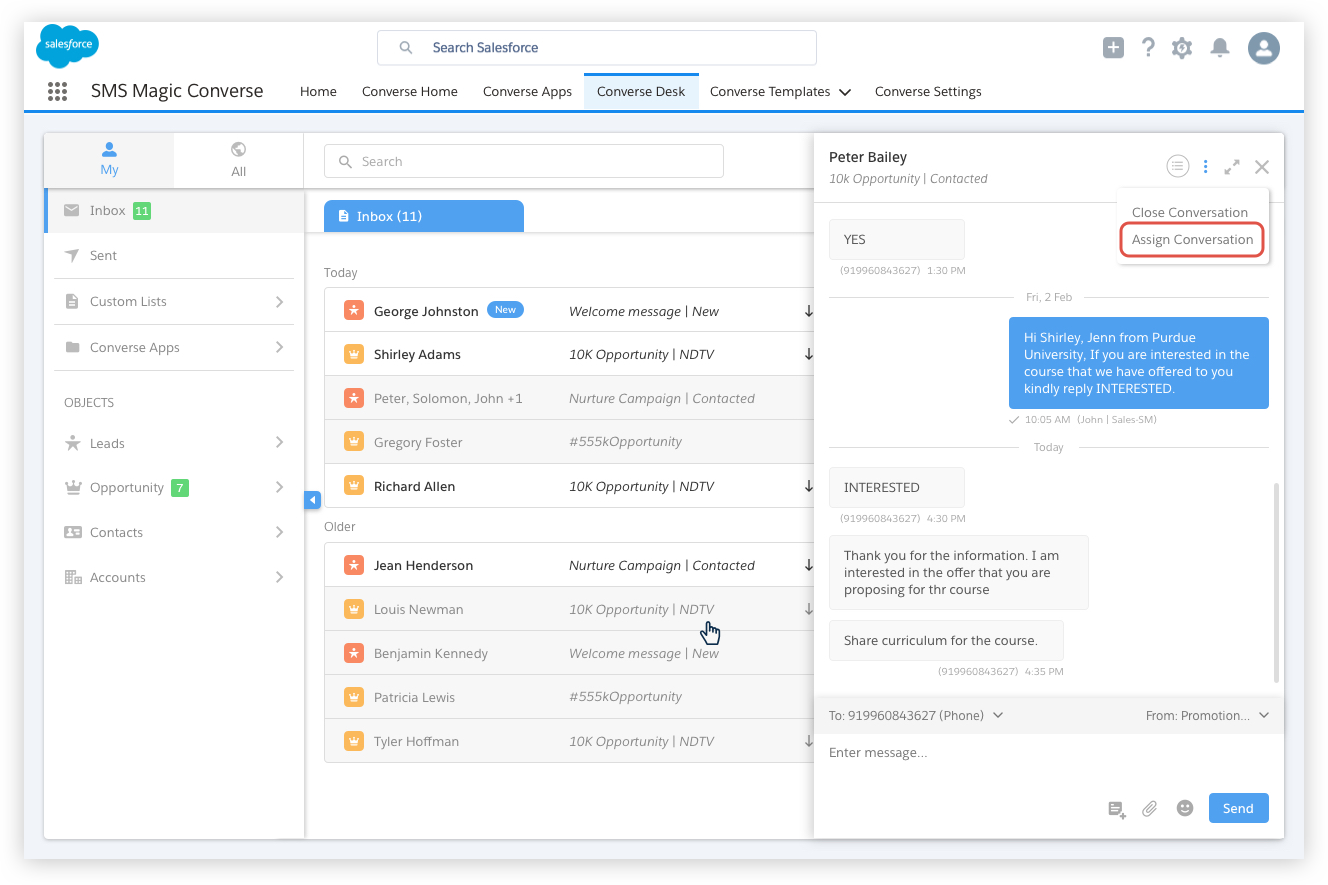
Task: Switch to the All conversations tab
Action: coord(238,159)
